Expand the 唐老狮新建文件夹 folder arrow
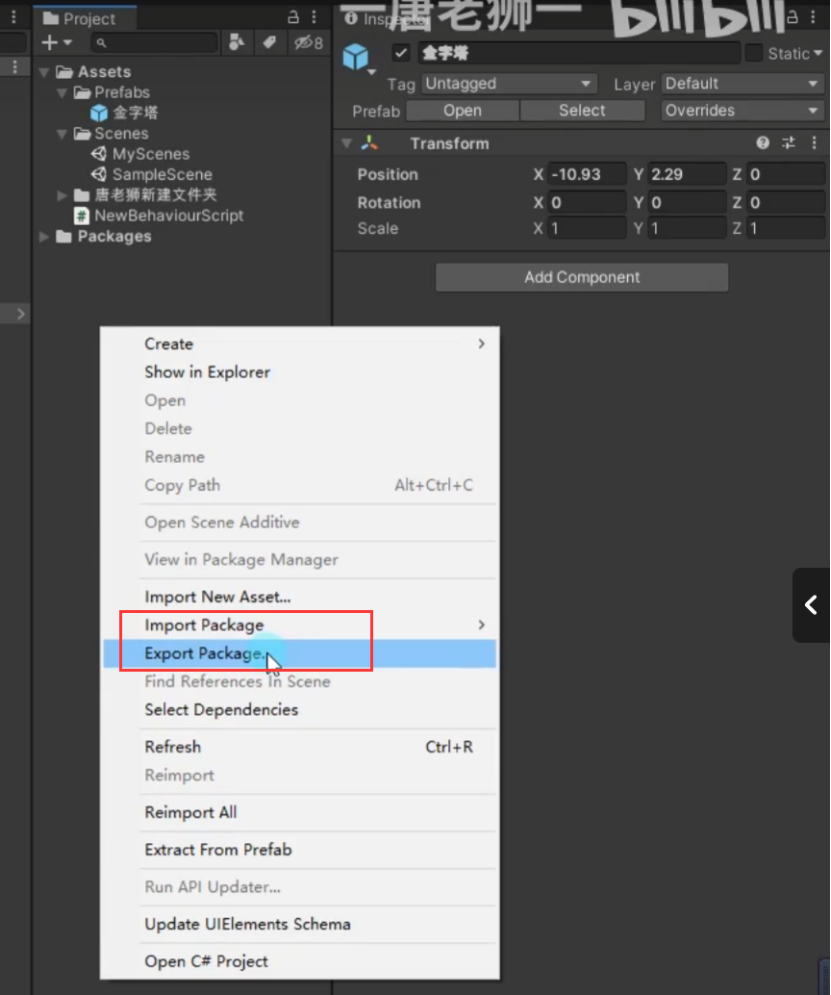 [x=62, y=195]
